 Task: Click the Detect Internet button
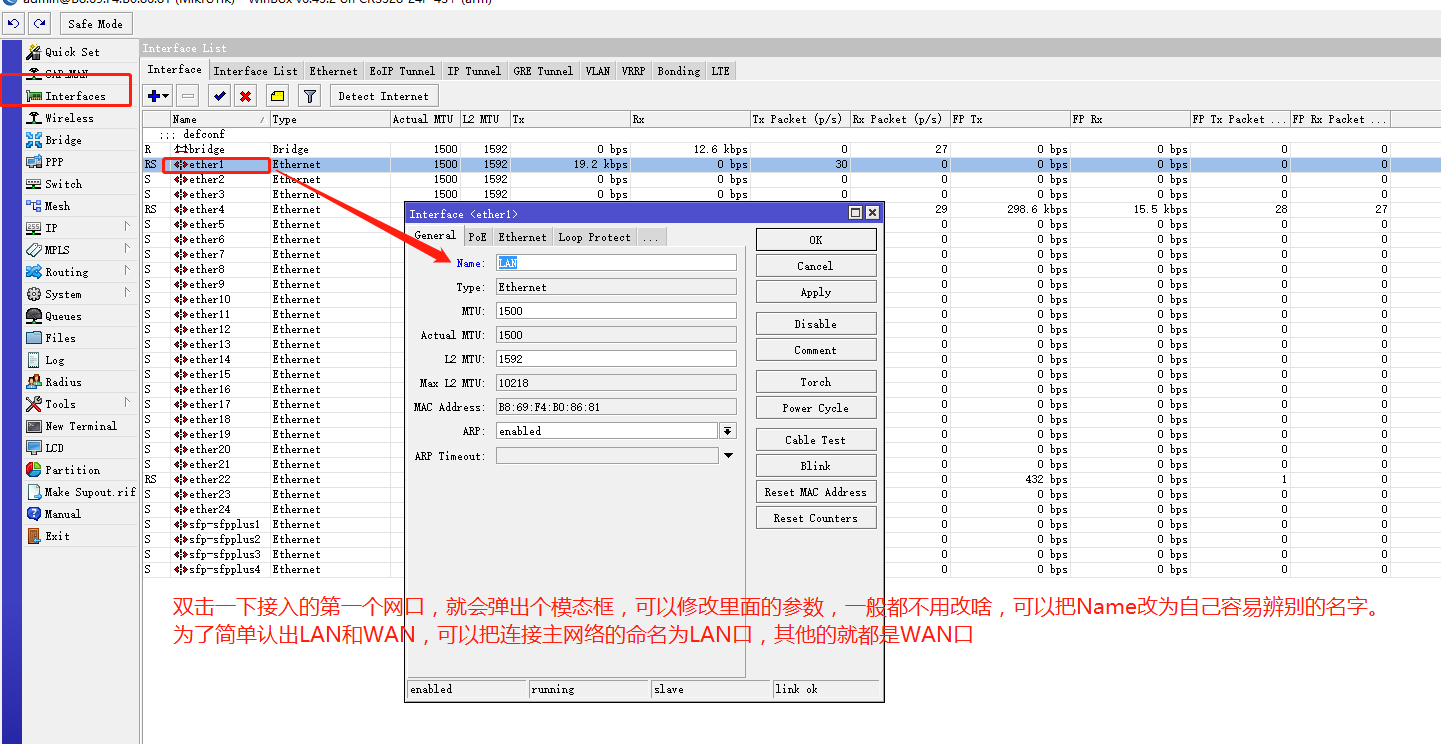pyautogui.click(x=383, y=96)
